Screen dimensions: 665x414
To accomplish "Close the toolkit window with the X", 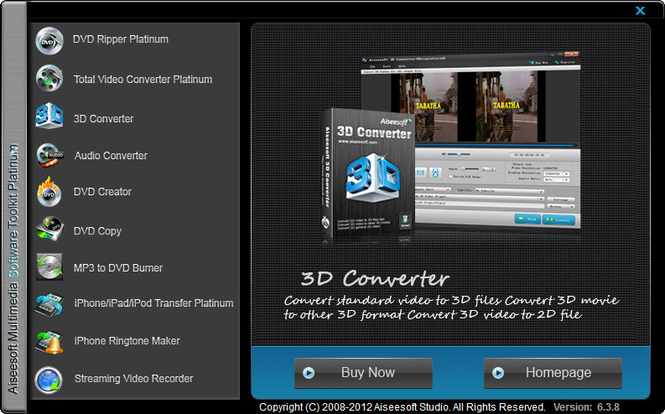I will [x=640, y=11].
